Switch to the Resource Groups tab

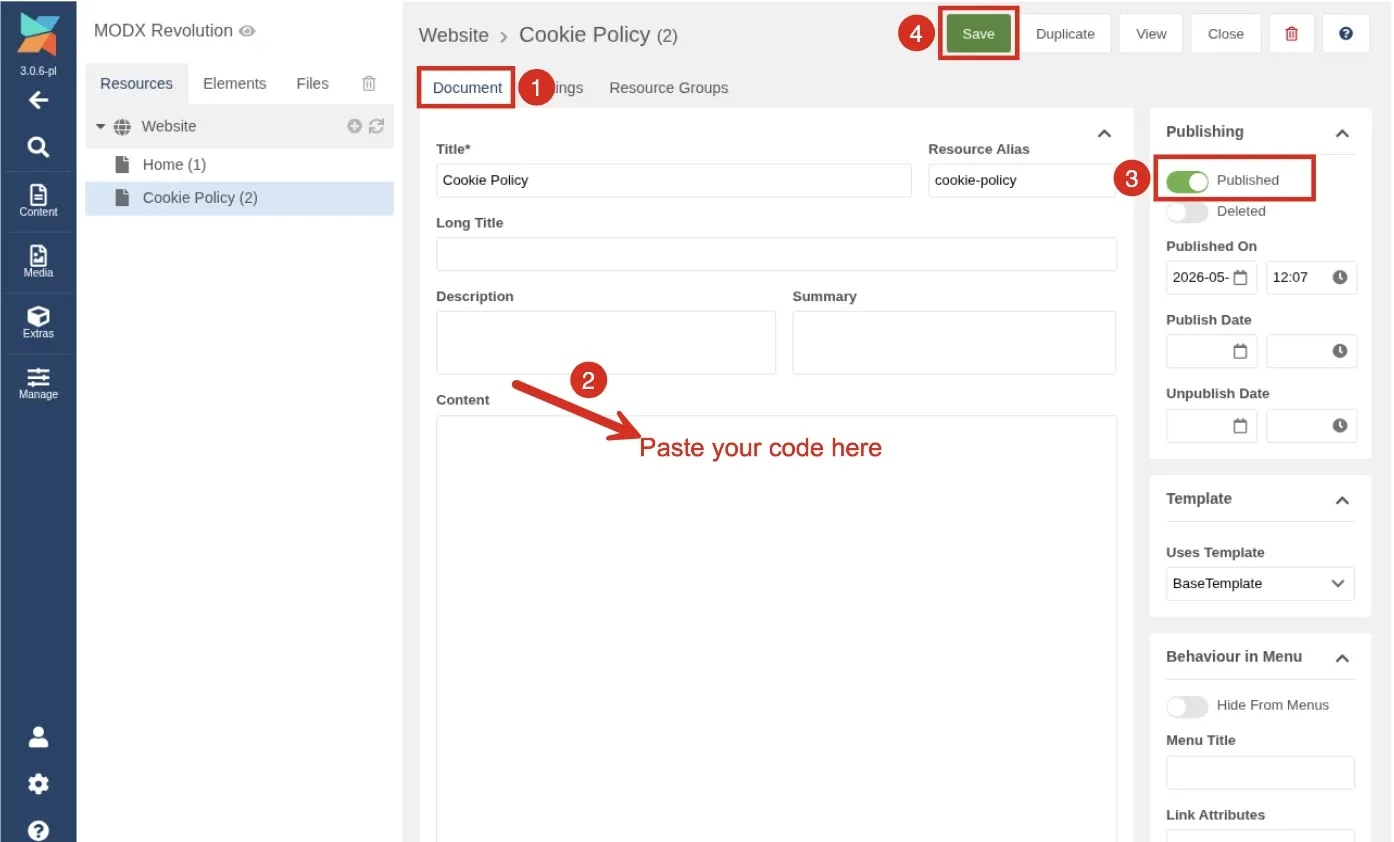click(x=669, y=88)
